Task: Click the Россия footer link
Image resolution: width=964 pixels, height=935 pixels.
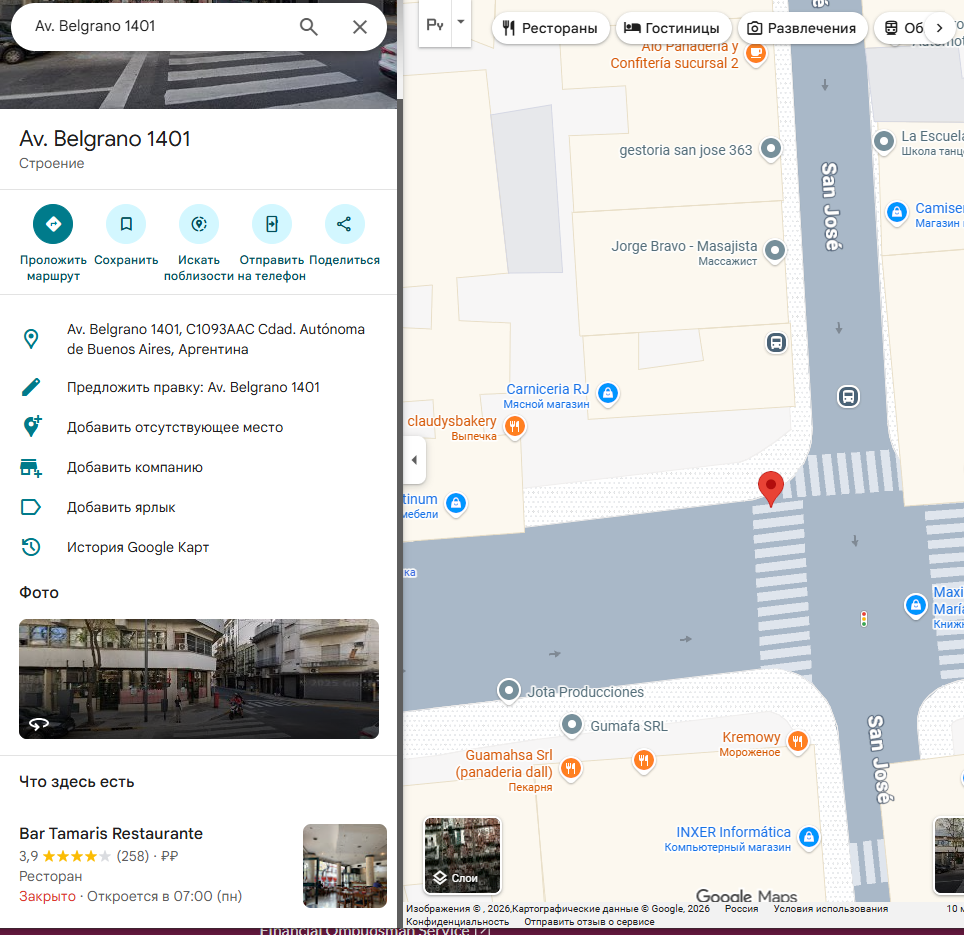Action: [741, 909]
